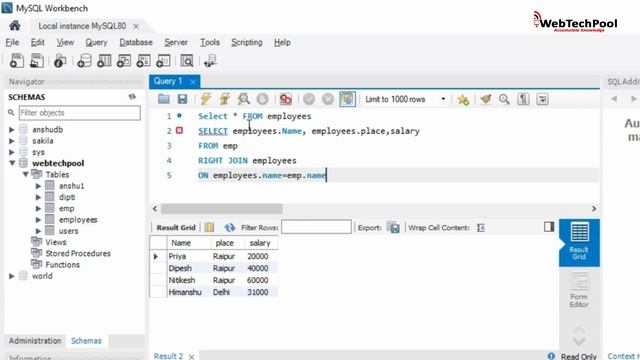The image size is (640, 360).
Task: Open find panel magnifier icon
Action: tap(504, 99)
